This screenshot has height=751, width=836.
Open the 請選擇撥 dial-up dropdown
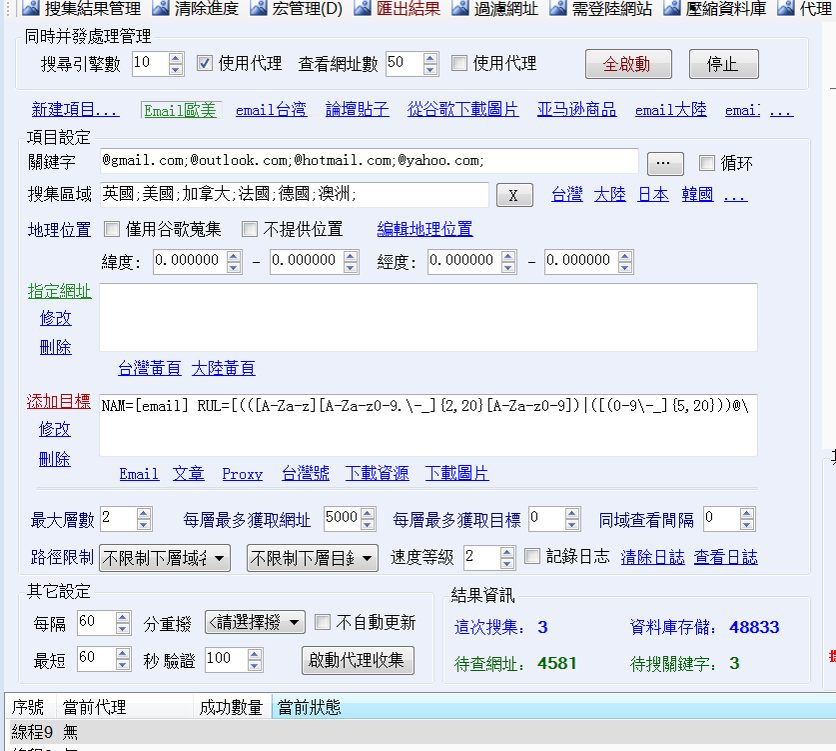point(255,622)
